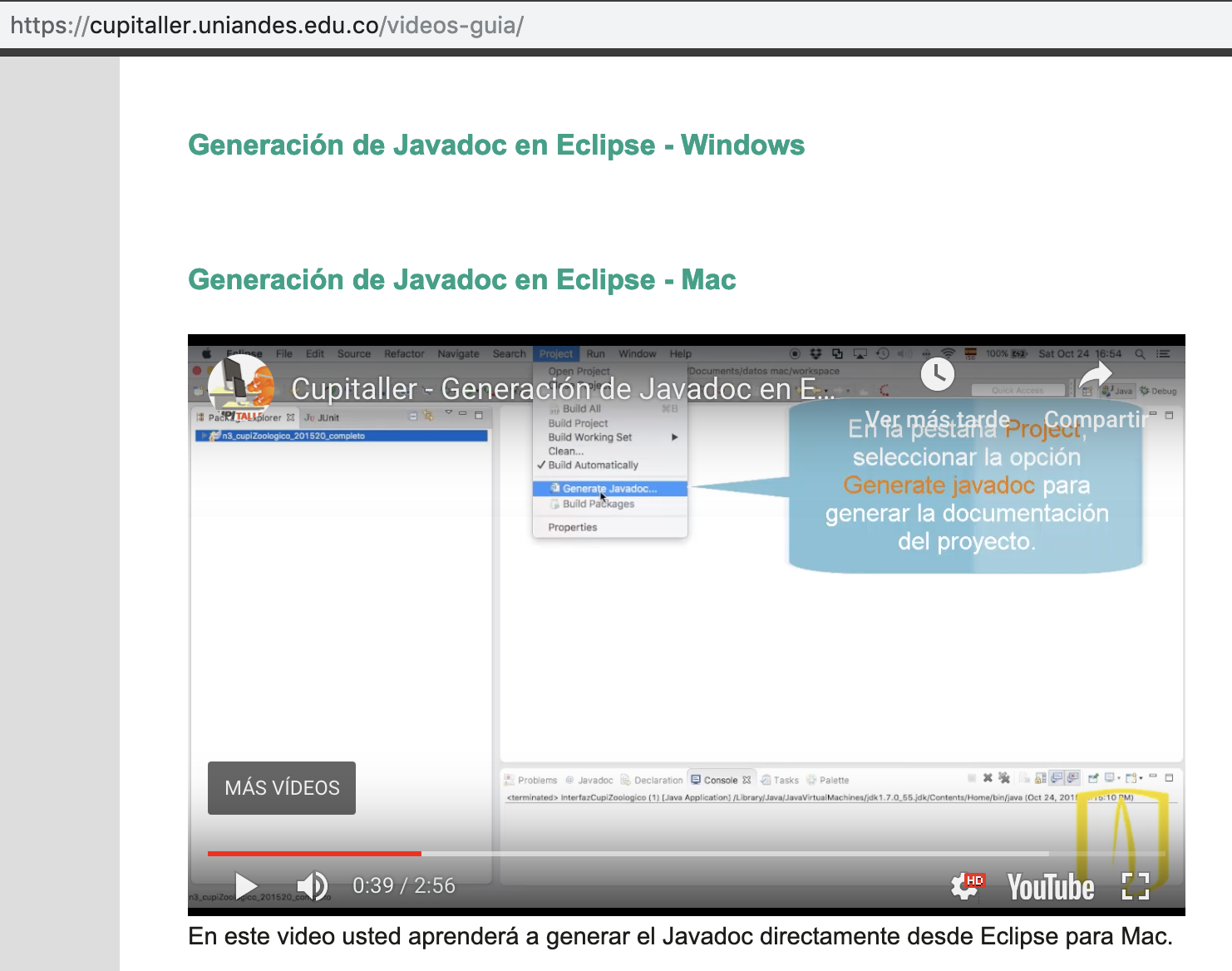
Task: Open the video title 'Cupitaller - Generación de Javadoc'
Action: click(562, 389)
